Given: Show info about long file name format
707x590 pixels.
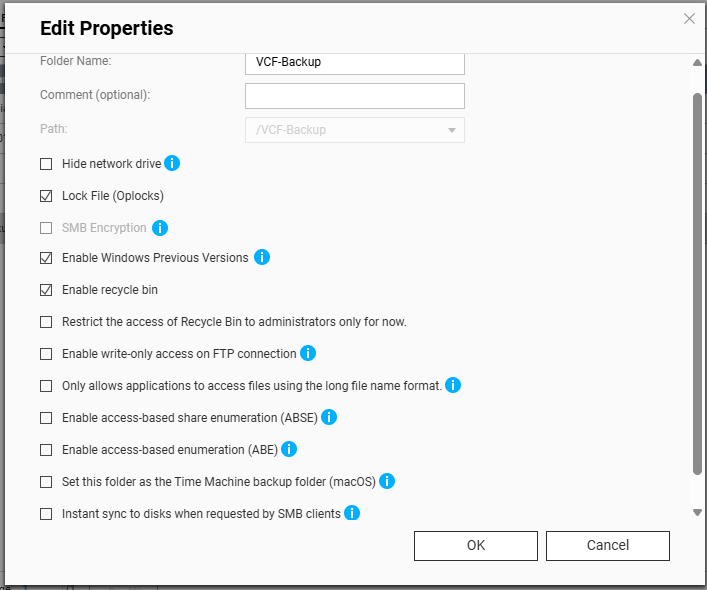Looking at the screenshot, I should point(453,385).
